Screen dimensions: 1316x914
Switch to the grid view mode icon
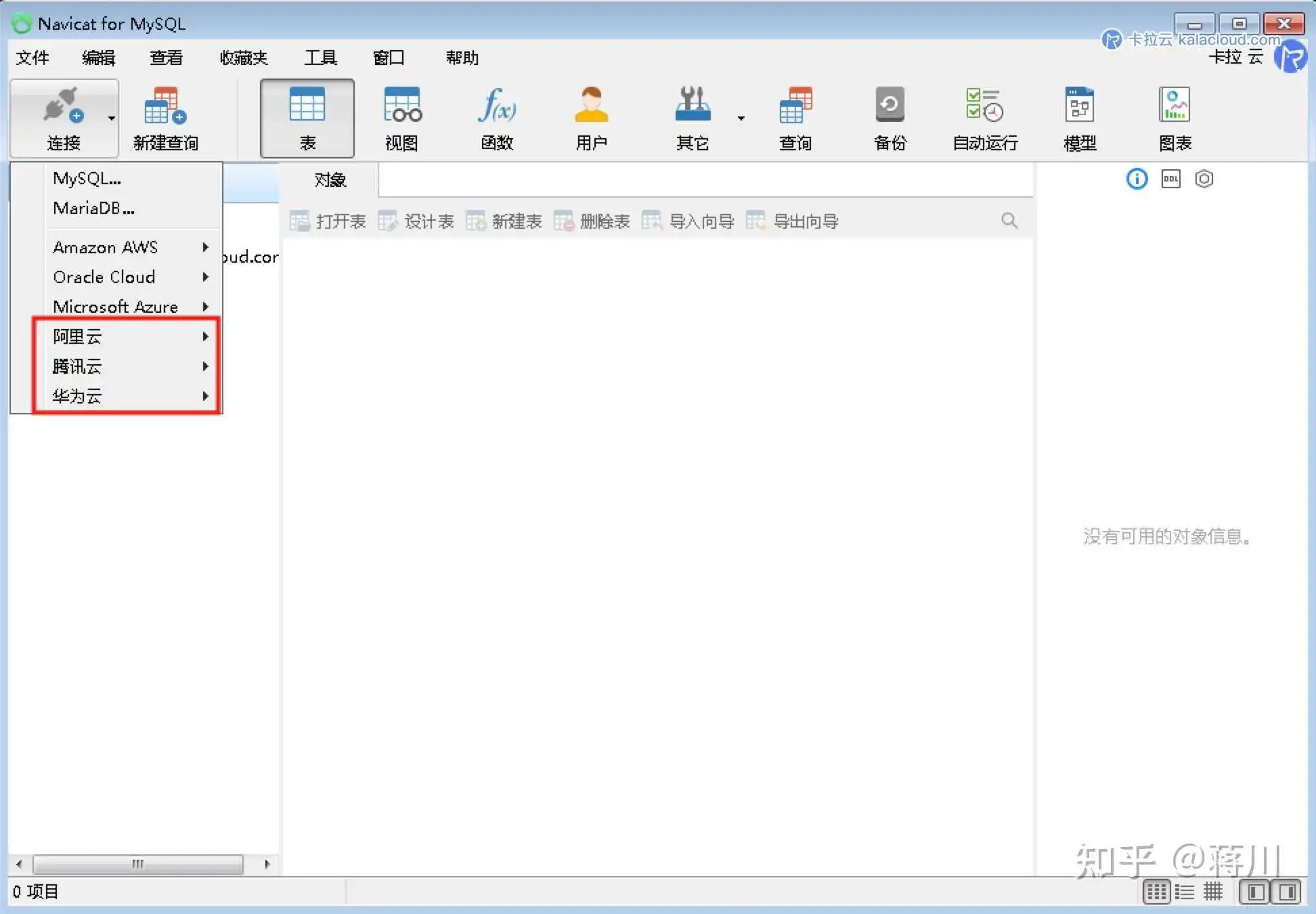pyautogui.click(x=1156, y=892)
